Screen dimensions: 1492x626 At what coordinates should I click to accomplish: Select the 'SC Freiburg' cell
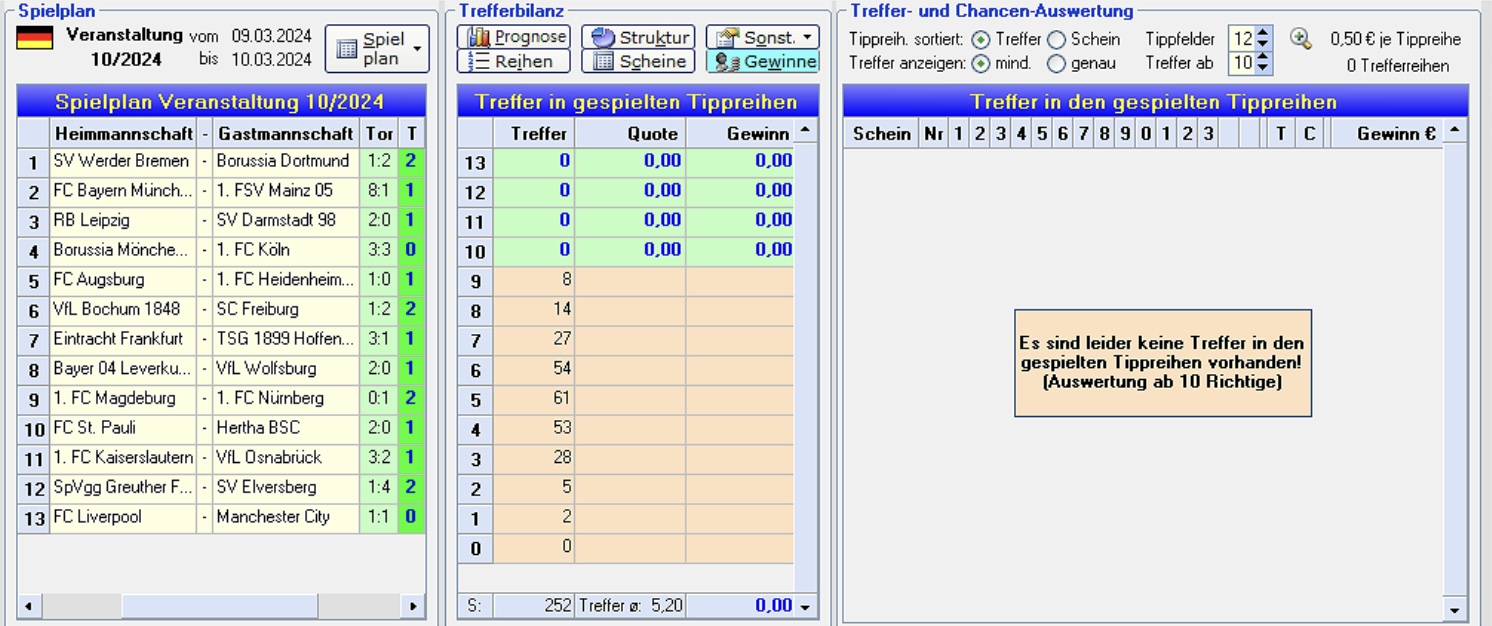pos(286,309)
